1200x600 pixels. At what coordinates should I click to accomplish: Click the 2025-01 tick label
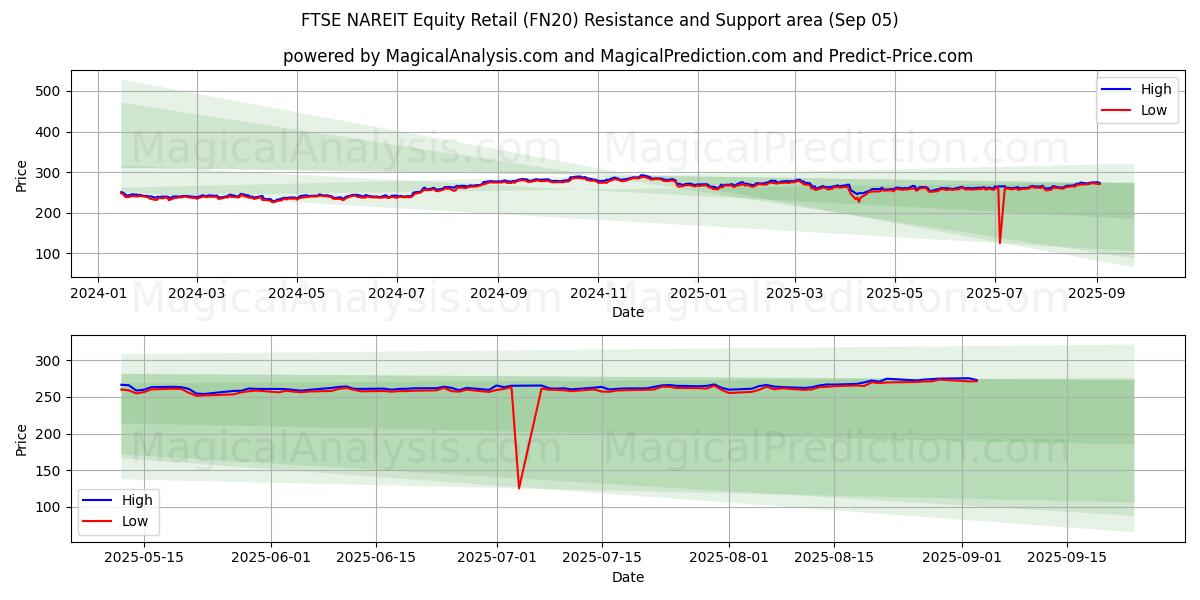pos(698,294)
